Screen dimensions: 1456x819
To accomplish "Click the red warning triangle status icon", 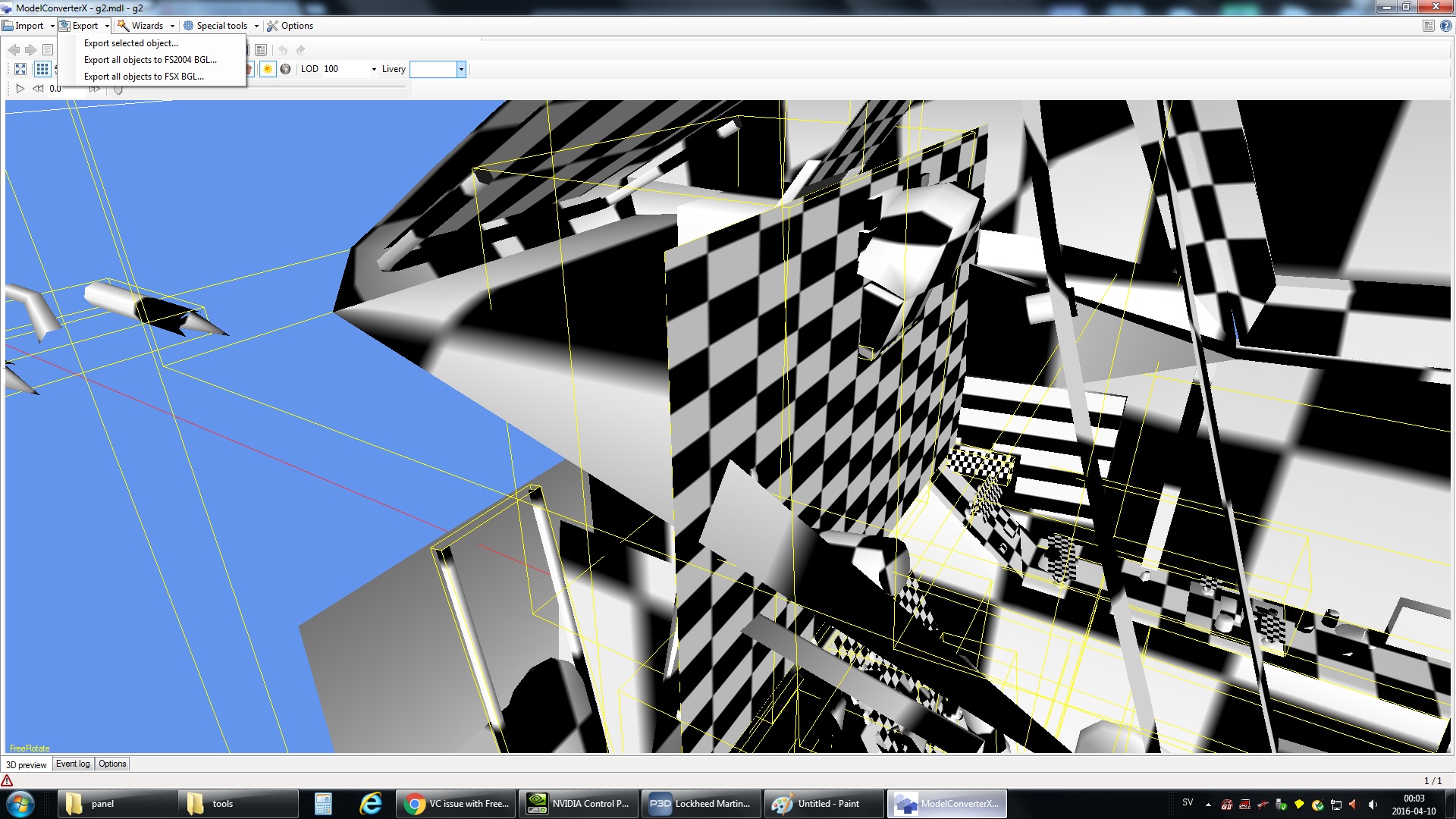I will (x=8, y=780).
